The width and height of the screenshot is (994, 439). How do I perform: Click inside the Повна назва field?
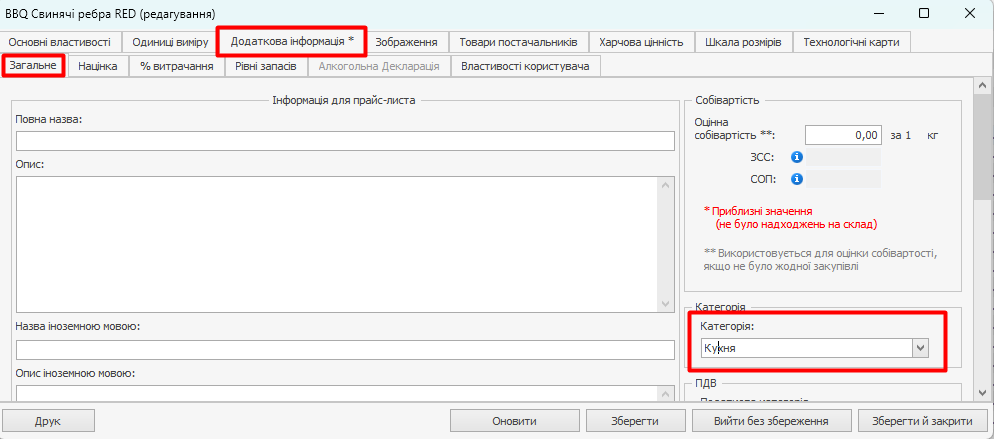tap(345, 141)
